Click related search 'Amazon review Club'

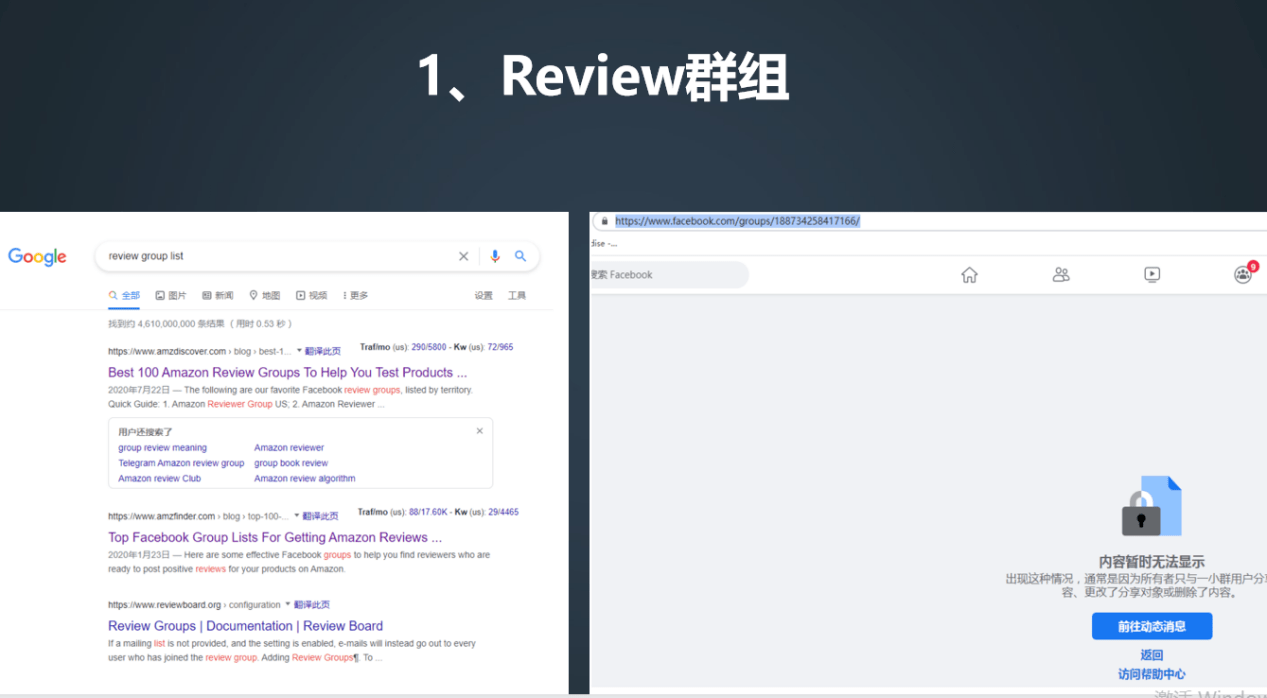coord(160,479)
